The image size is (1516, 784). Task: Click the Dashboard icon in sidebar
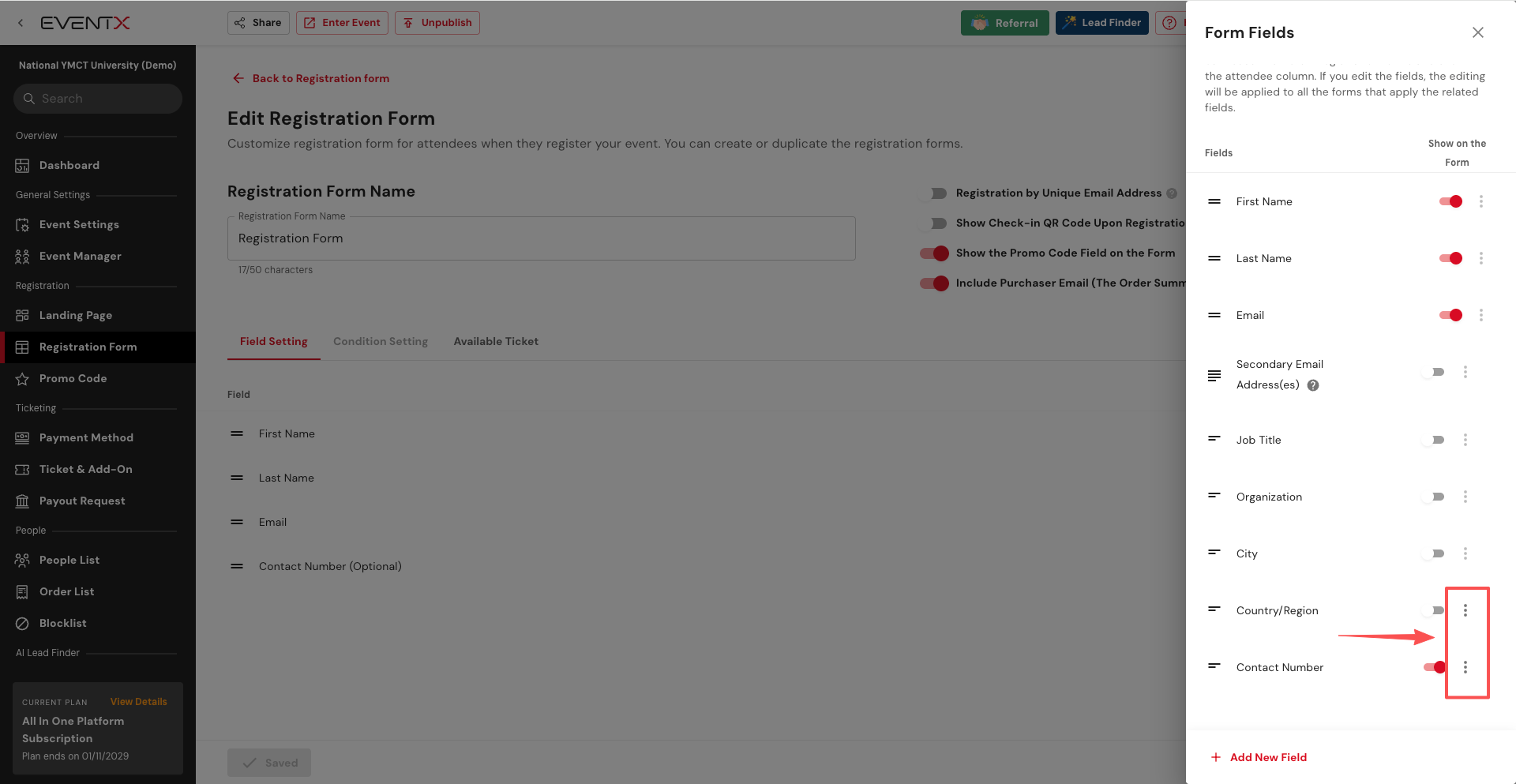(22, 165)
